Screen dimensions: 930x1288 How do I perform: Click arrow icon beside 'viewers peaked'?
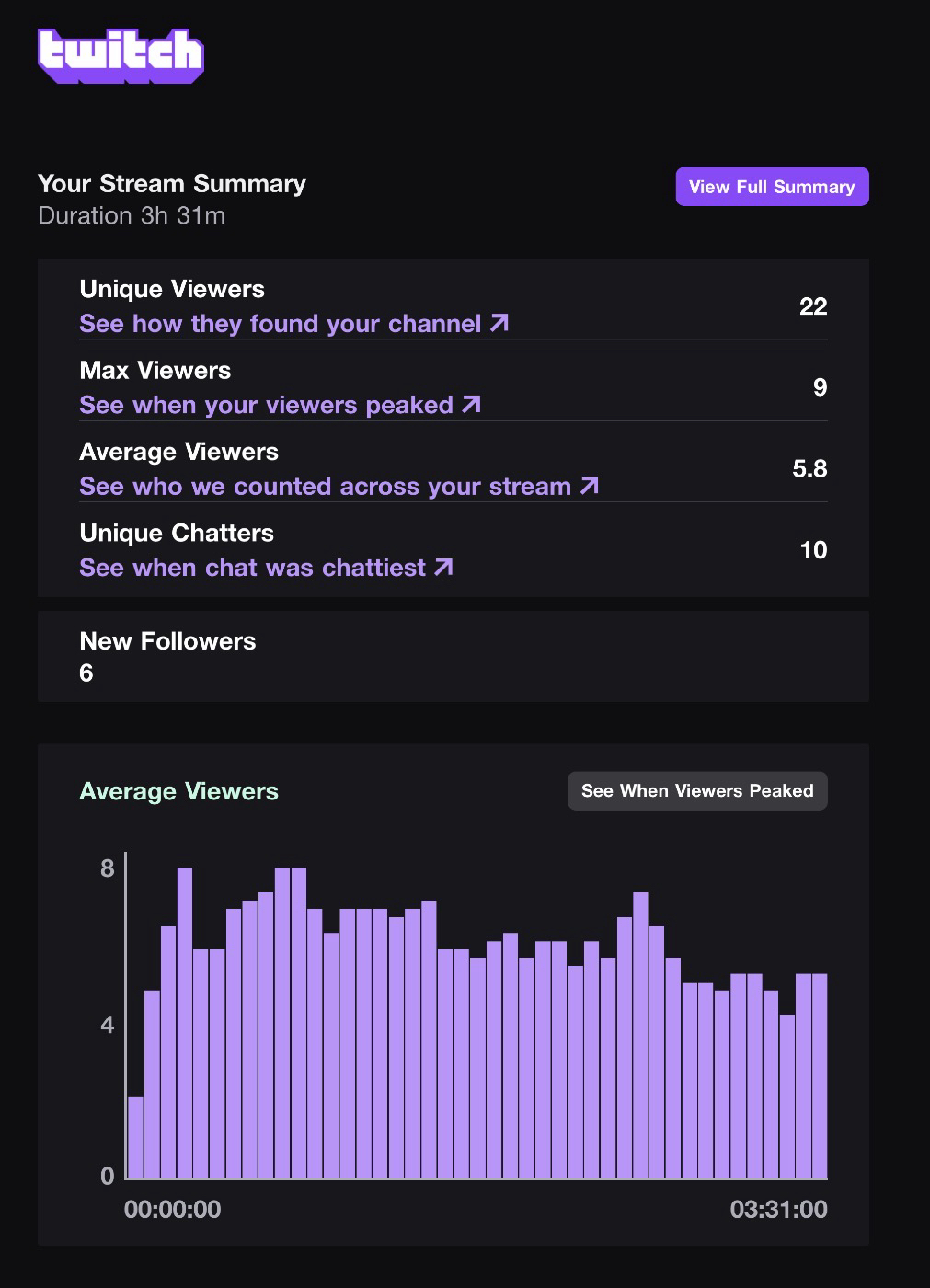[x=472, y=404]
